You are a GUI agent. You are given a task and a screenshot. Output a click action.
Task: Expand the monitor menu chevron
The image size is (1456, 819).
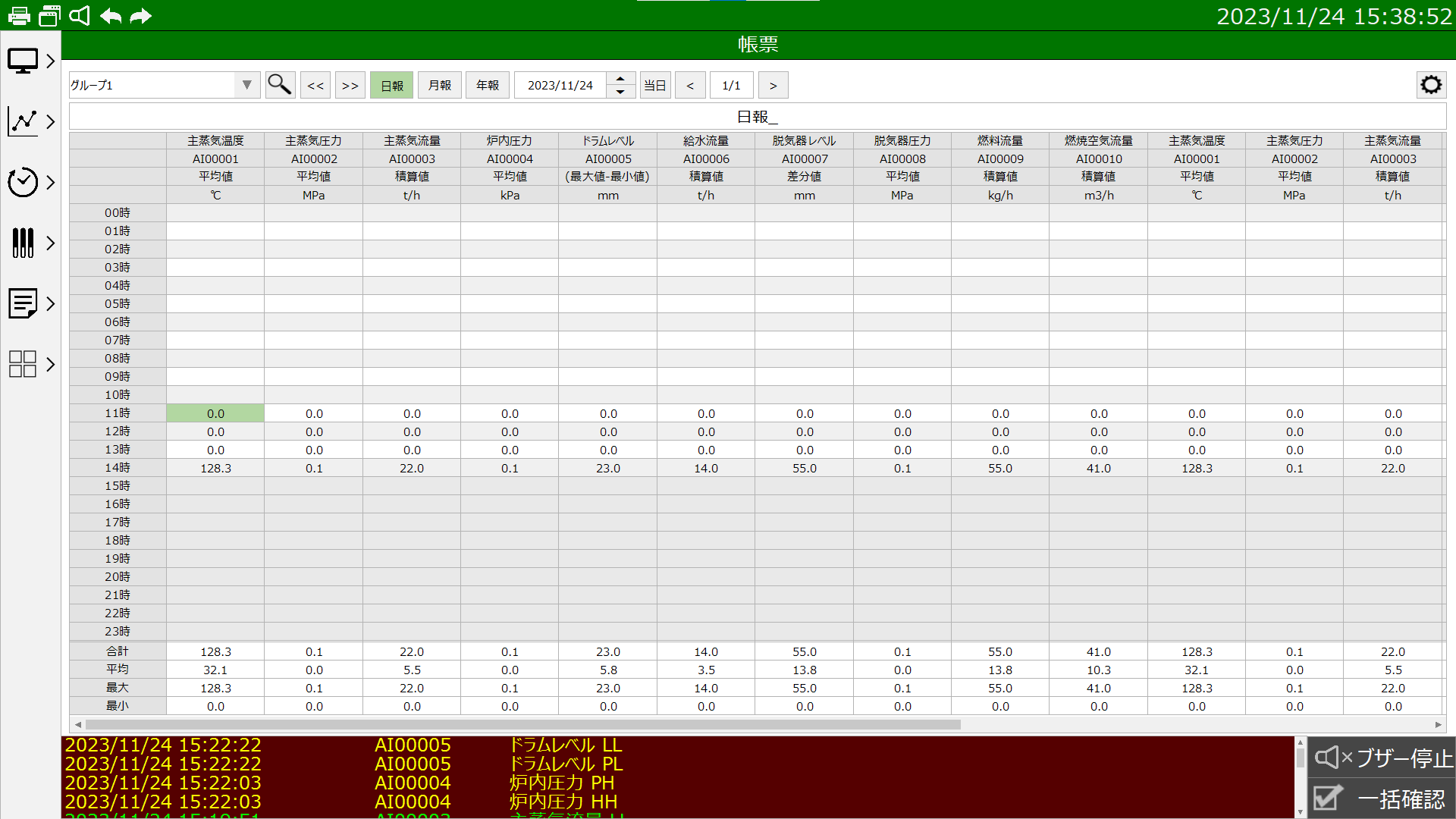pyautogui.click(x=51, y=61)
